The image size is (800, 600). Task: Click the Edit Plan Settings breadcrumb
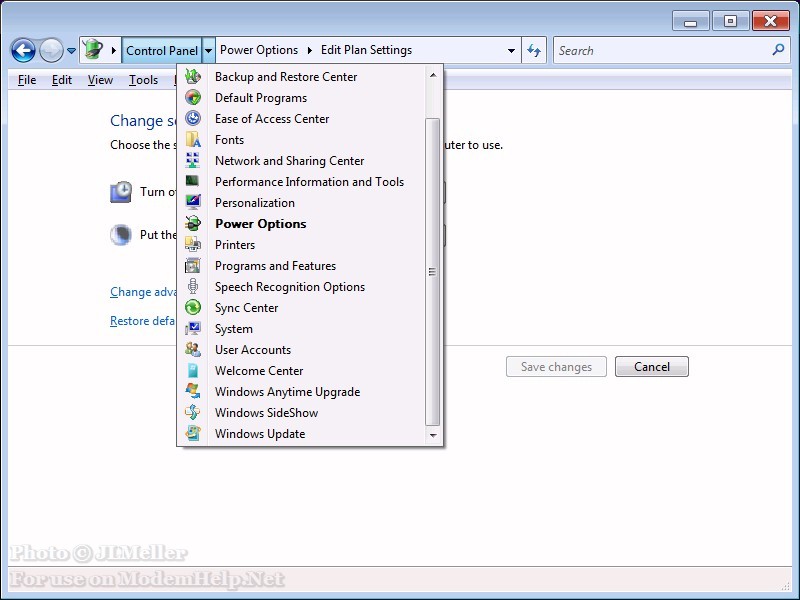pyautogui.click(x=366, y=50)
